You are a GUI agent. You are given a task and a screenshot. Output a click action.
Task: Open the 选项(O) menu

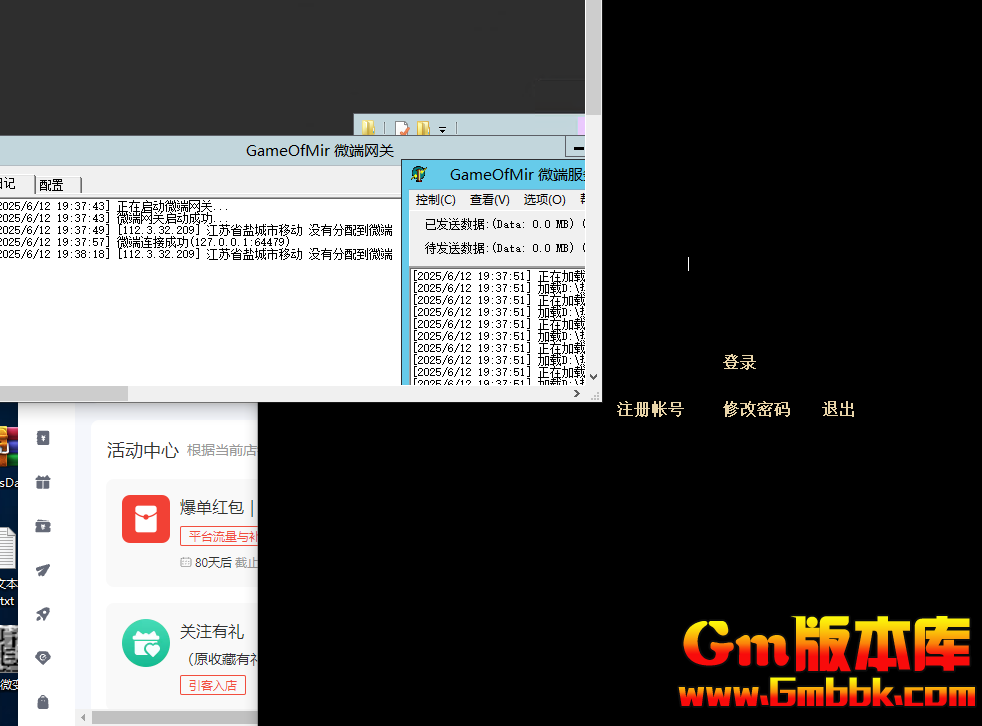(544, 200)
